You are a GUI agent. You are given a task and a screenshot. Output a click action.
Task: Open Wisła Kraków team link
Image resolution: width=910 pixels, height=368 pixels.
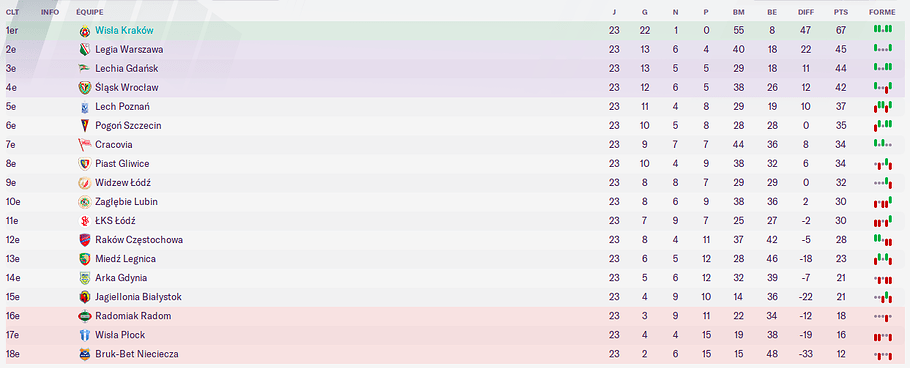click(x=124, y=31)
